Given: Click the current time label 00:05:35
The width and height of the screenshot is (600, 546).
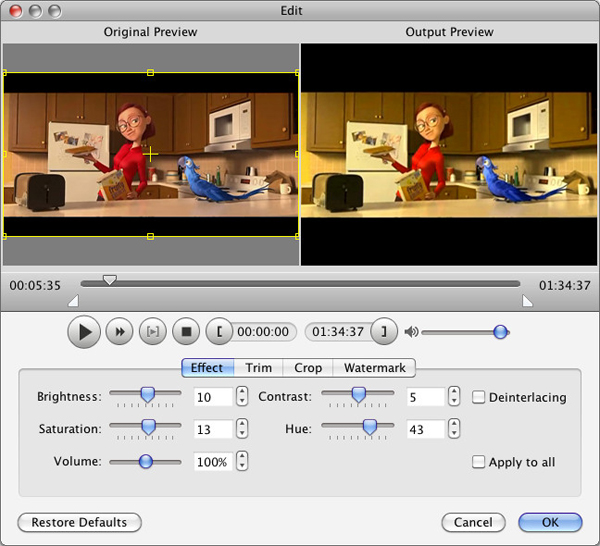Looking at the screenshot, I should [35, 285].
